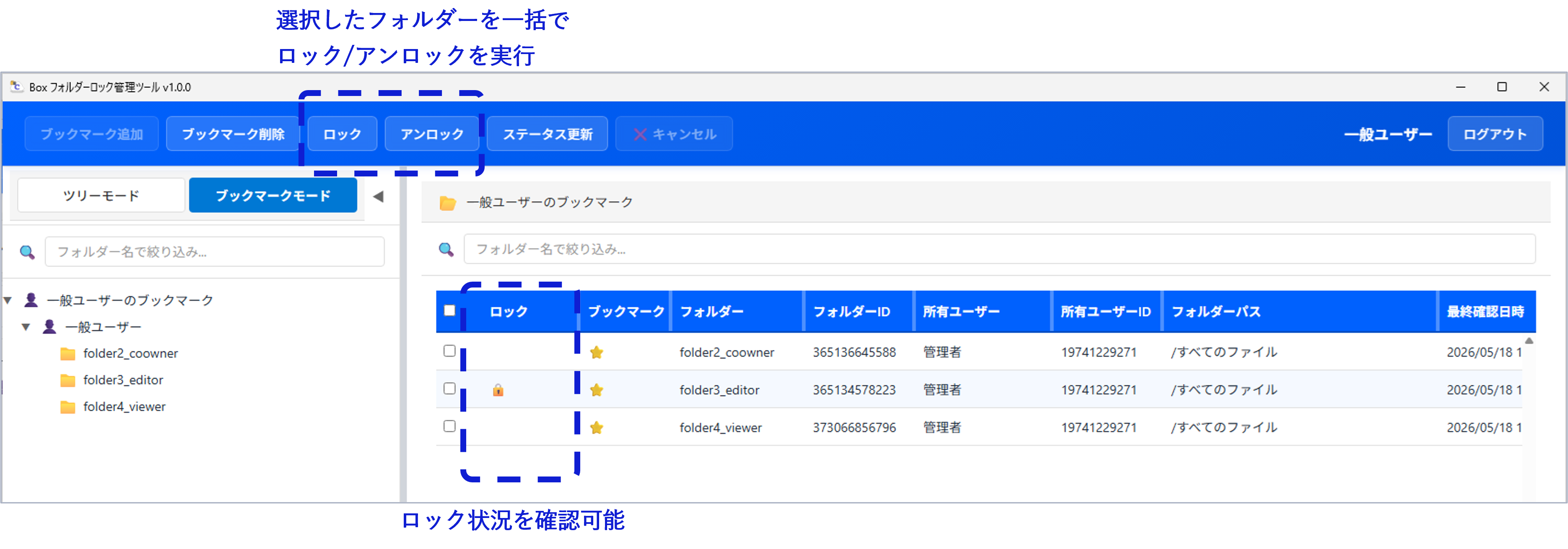Click the table scrollbar up arrow

click(1529, 341)
